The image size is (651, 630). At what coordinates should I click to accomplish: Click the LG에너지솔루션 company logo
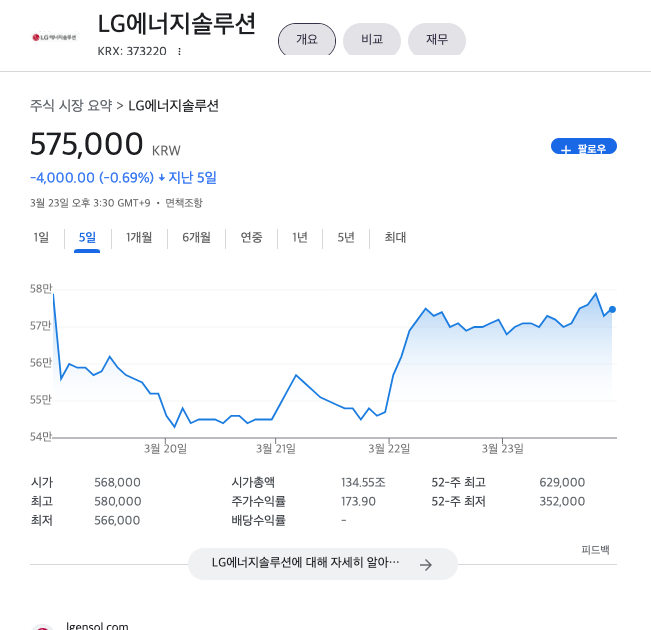(x=54, y=37)
